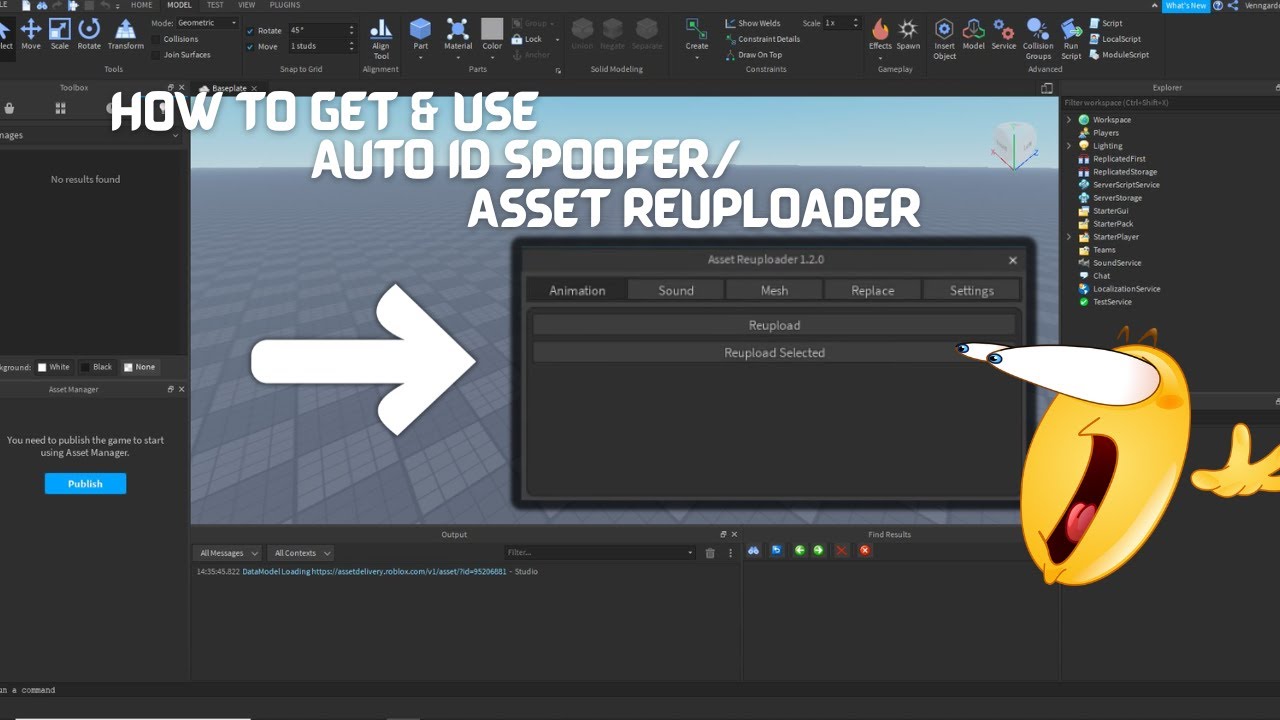1280x720 pixels.
Task: Select None background option
Action: [x=139, y=367]
